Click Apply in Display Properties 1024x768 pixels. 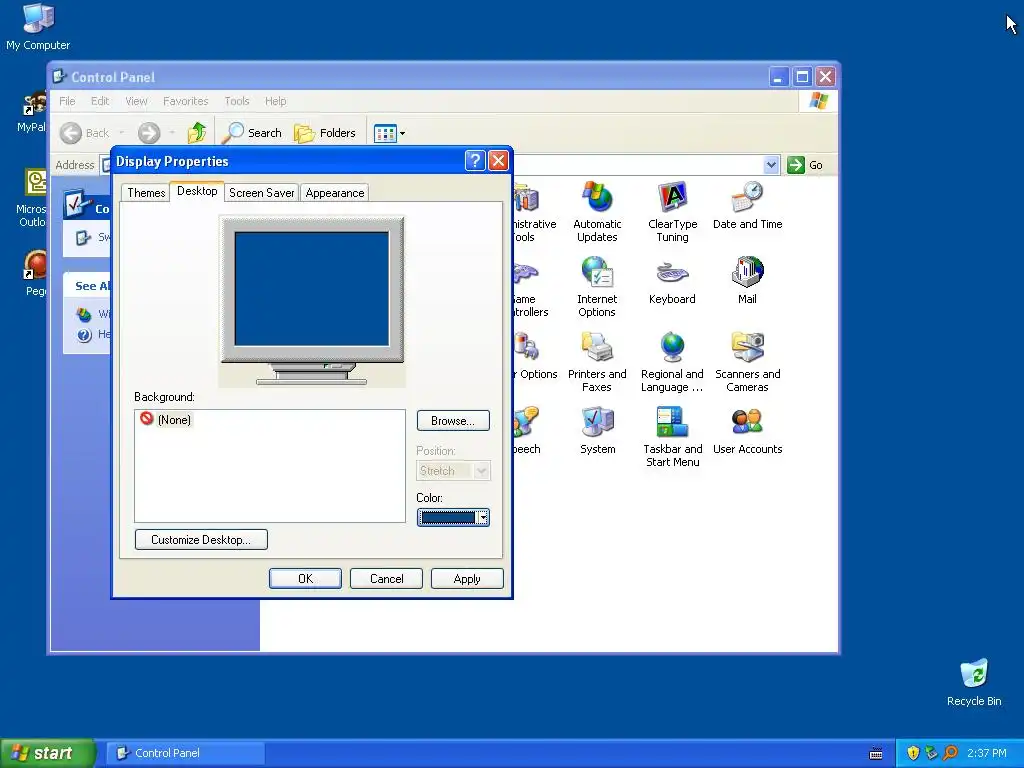tap(467, 579)
